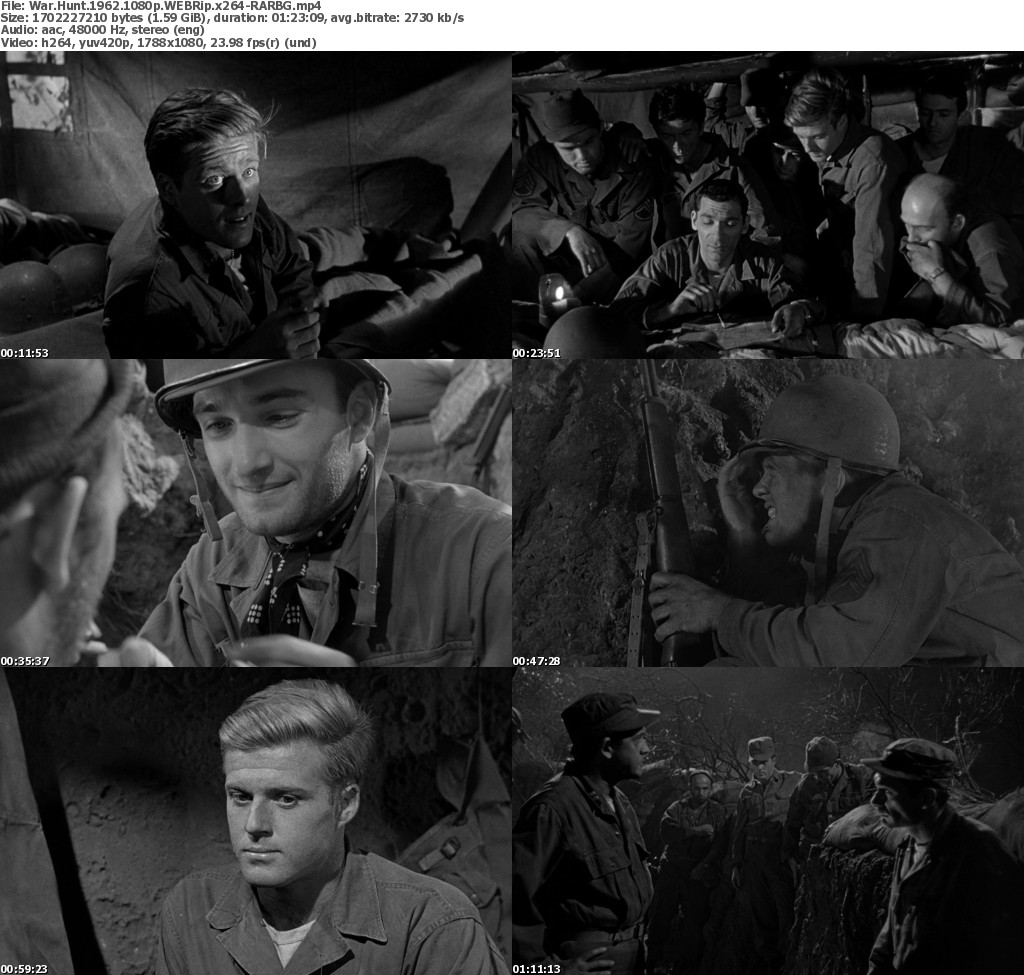This screenshot has height=975, width=1024.
Task: Click the 00:23:51 timestamp label
Action: (537, 353)
